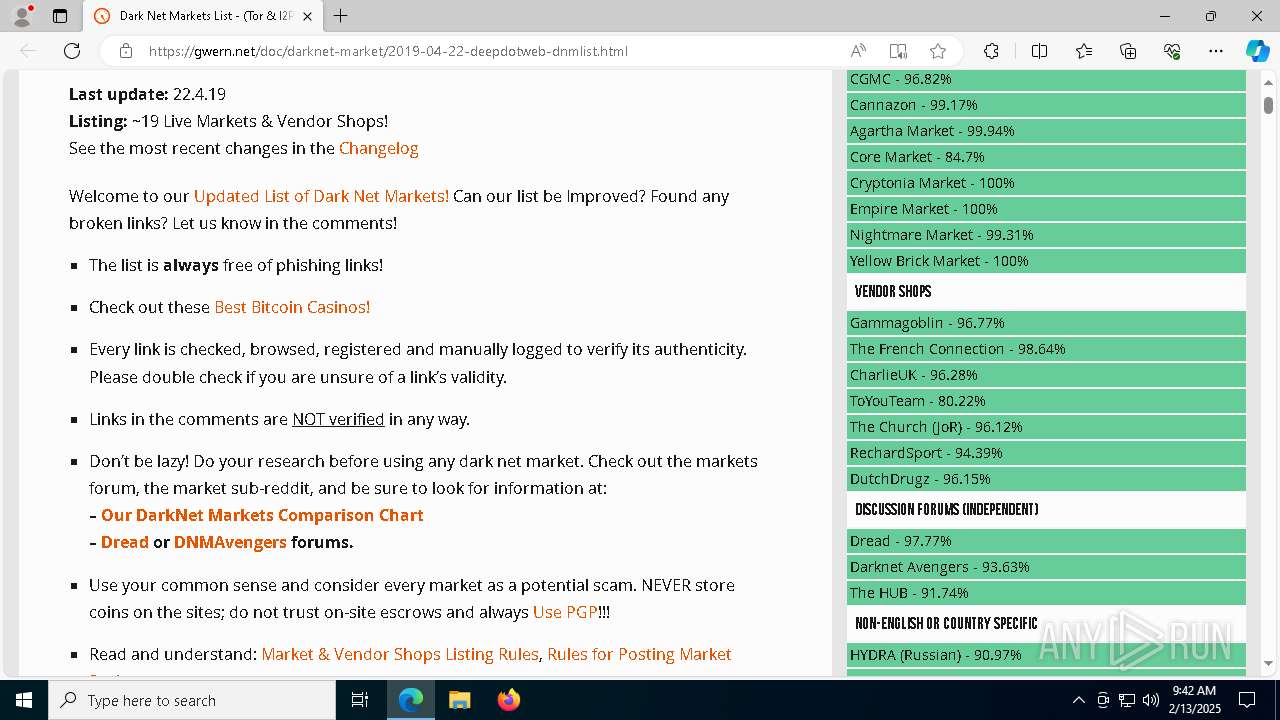1280x720 pixels.
Task: Open a new tab with plus button
Action: [341, 16]
